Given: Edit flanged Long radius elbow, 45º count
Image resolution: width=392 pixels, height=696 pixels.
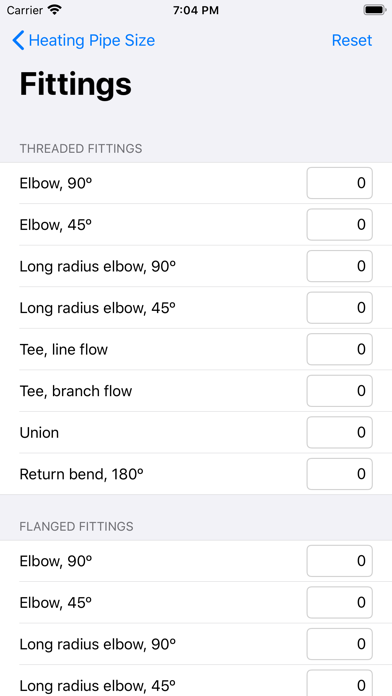Looking at the screenshot, I should [x=340, y=684].
